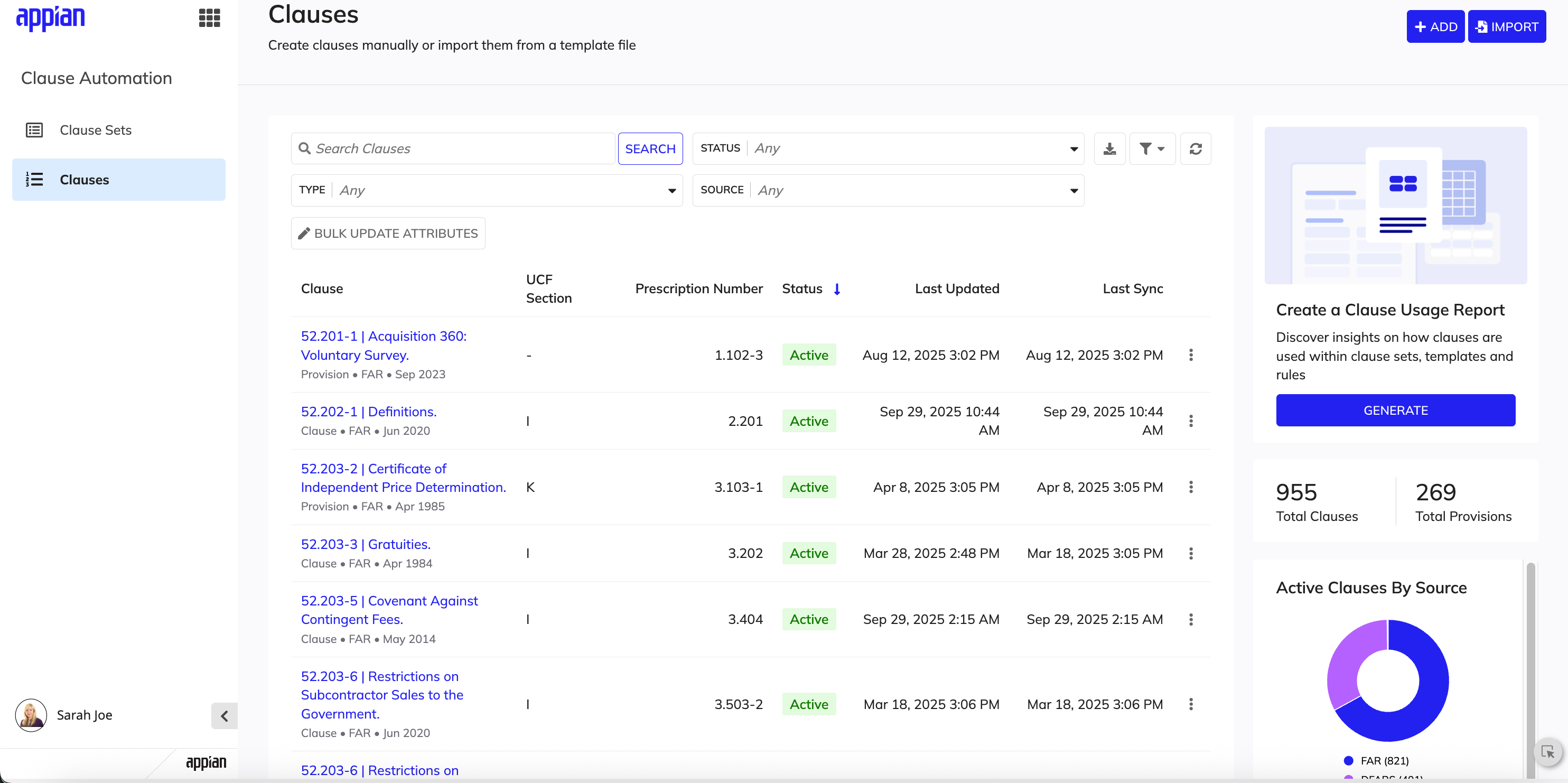Image resolution: width=1568 pixels, height=783 pixels.
Task: Open 52.203-5 Covenant Against Contingent Fees
Action: pos(389,610)
